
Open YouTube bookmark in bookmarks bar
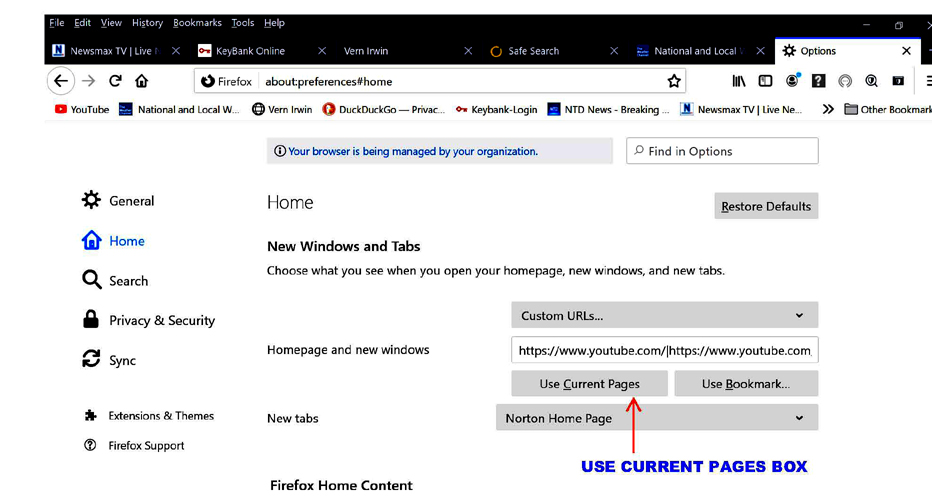[x=82, y=110]
